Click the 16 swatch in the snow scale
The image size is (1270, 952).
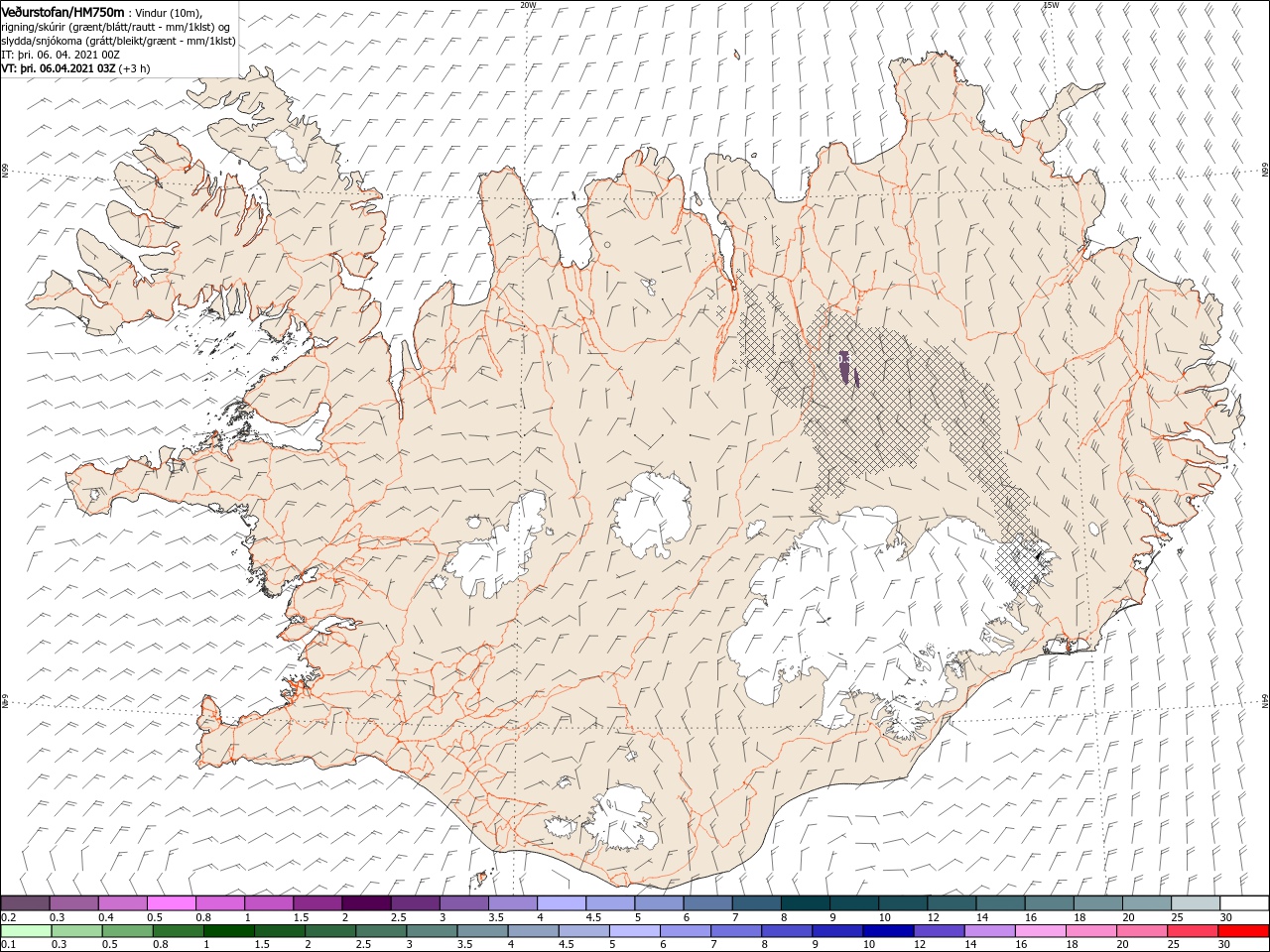coord(1049,902)
